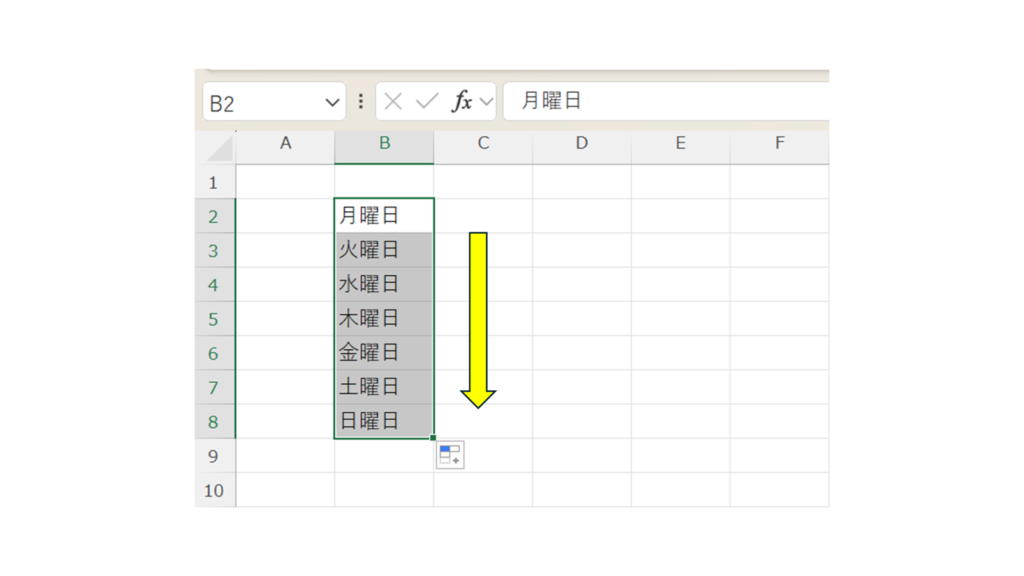1024x576 pixels.
Task: Select the cell containing 水曜日
Action: (x=384, y=285)
